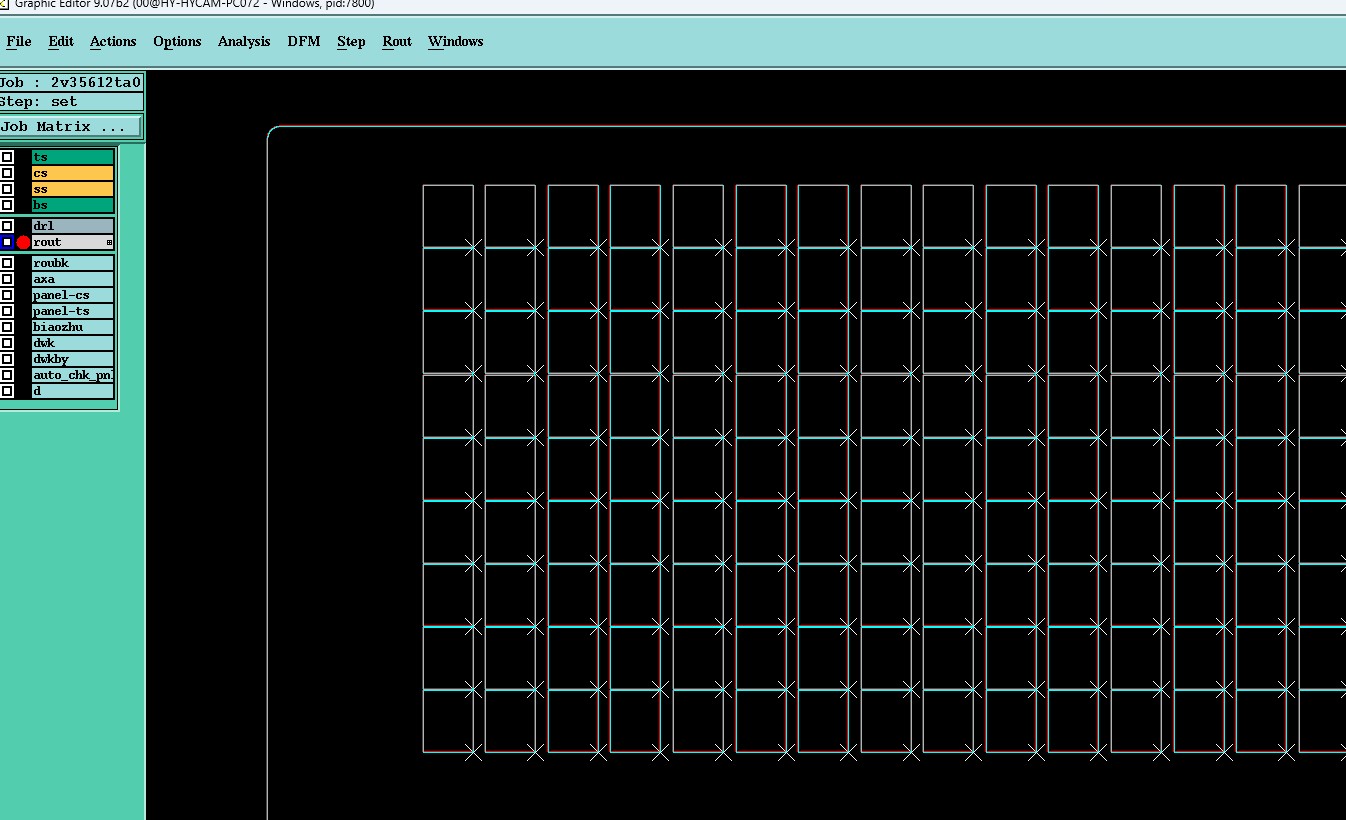The width and height of the screenshot is (1346, 820).
Task: Open the Actions menu
Action: (x=113, y=41)
